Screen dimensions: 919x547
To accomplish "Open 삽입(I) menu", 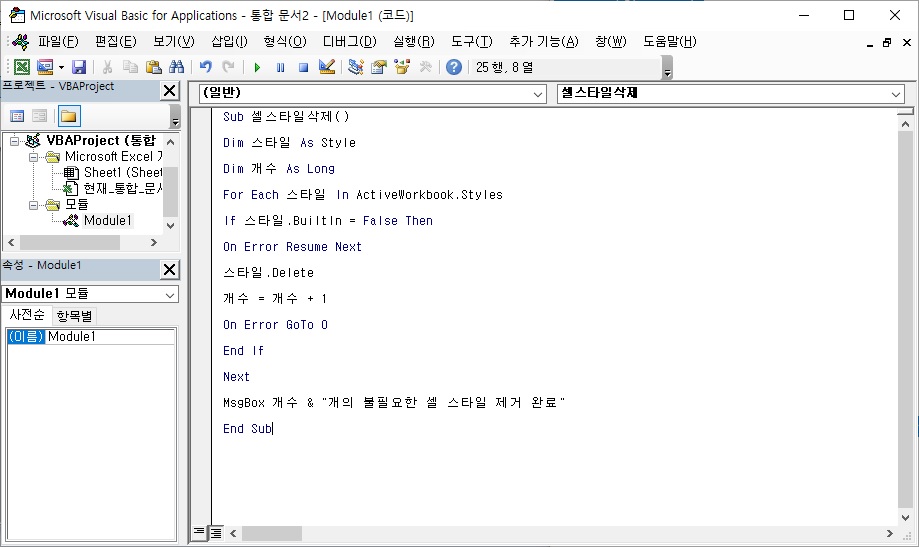I will 229,42.
